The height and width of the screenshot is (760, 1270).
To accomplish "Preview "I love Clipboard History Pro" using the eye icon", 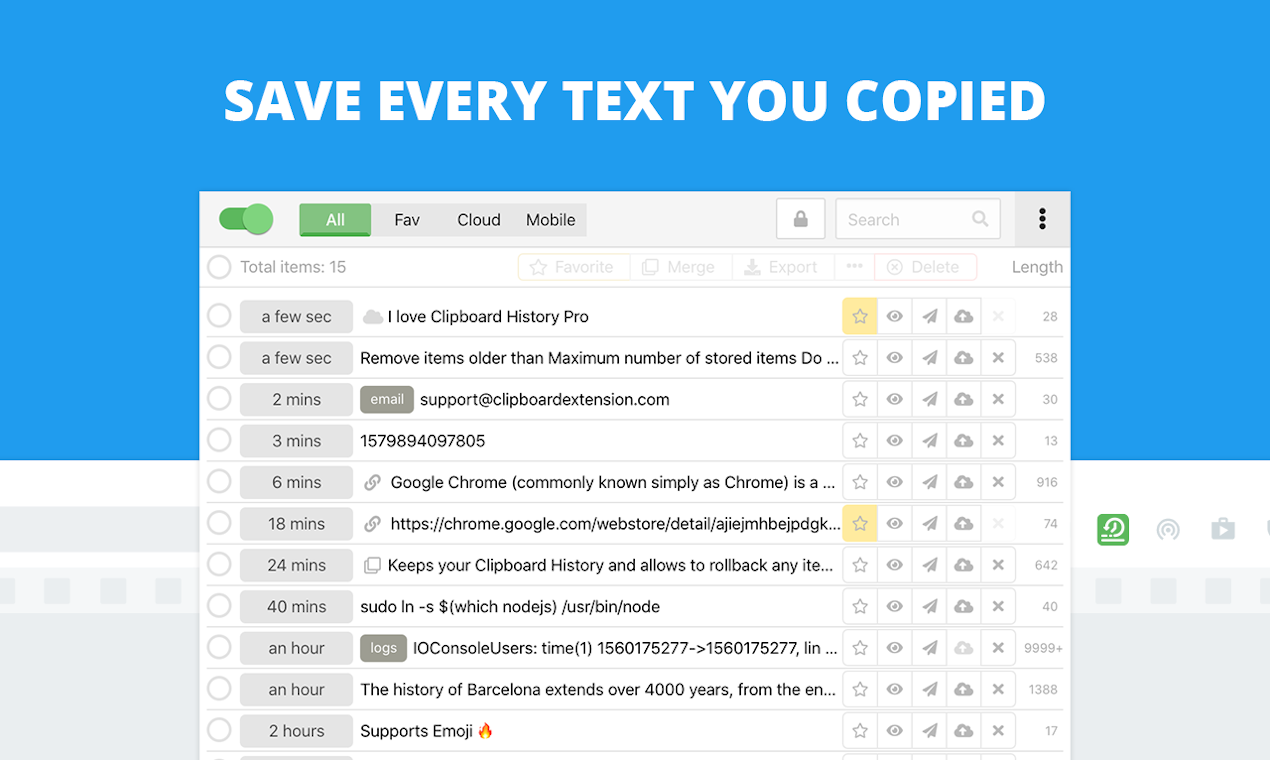I will [x=894, y=316].
